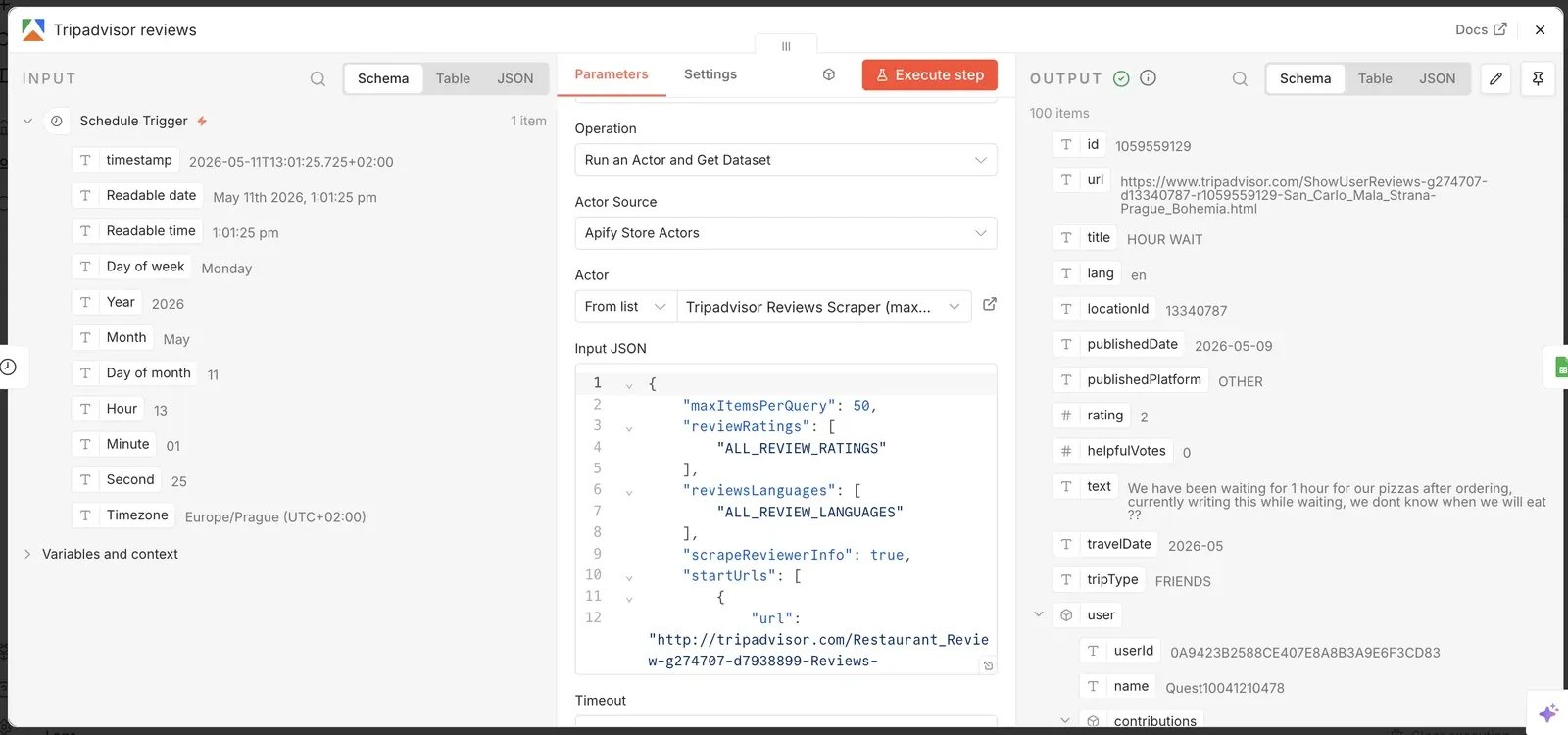
Task: Click the publishedDate output field
Action: click(x=1119, y=344)
